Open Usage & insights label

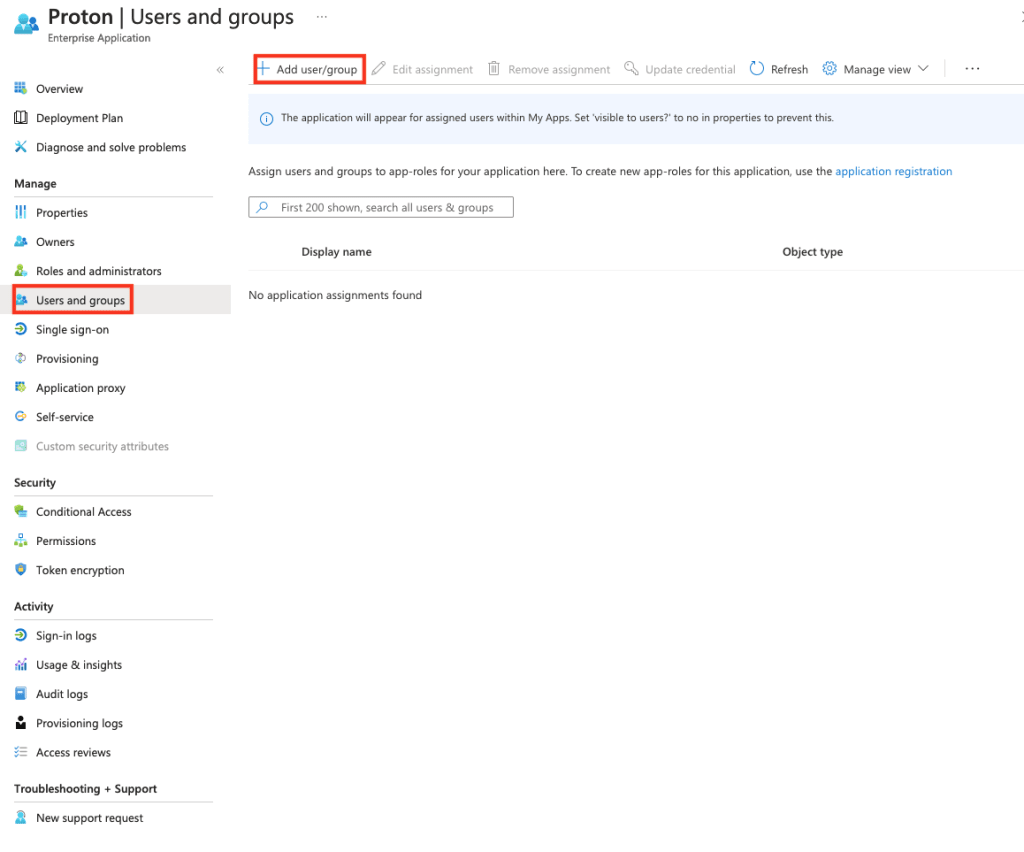point(79,665)
